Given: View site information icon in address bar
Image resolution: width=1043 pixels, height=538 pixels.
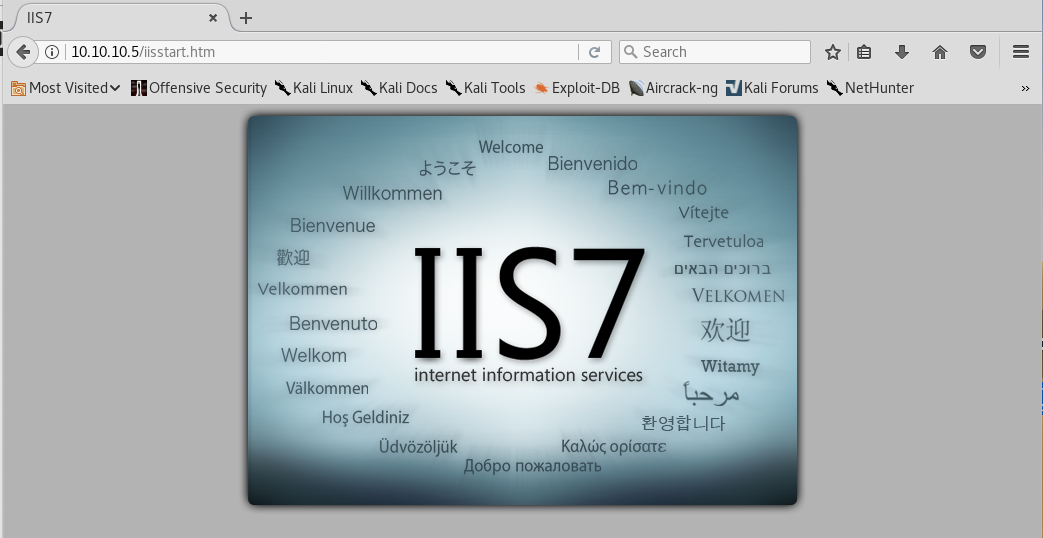Looking at the screenshot, I should coord(53,52).
